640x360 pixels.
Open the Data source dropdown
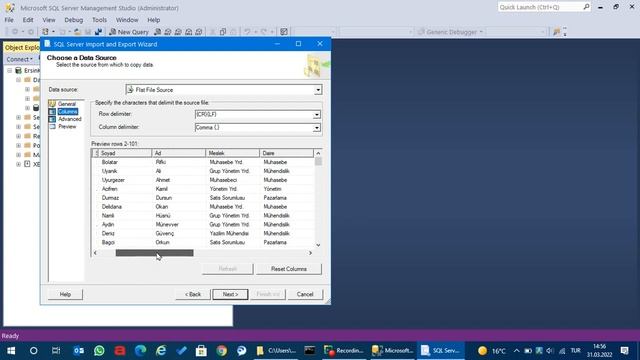318,90
